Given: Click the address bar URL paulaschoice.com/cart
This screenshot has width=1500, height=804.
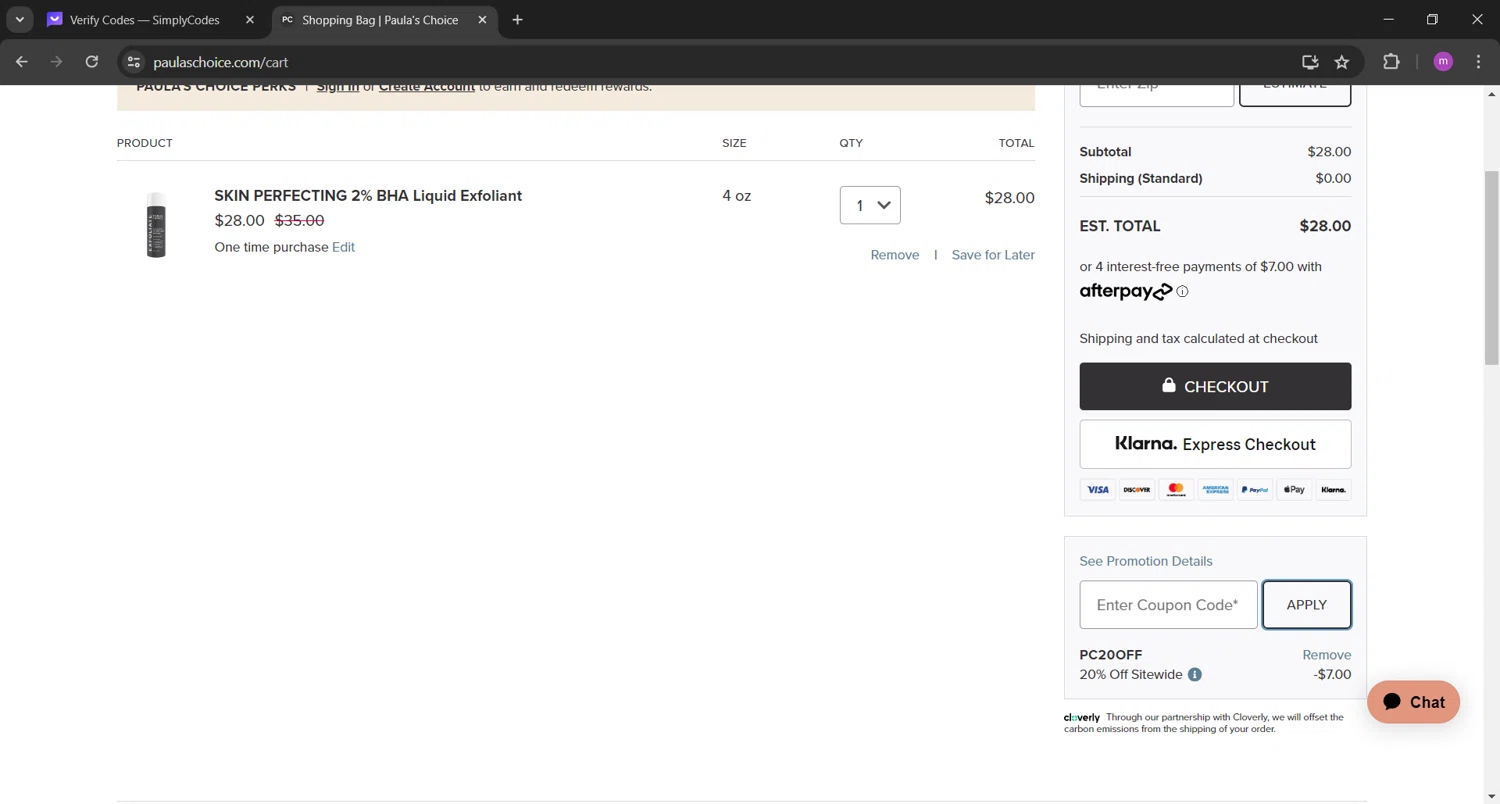Looking at the screenshot, I should point(221,62).
